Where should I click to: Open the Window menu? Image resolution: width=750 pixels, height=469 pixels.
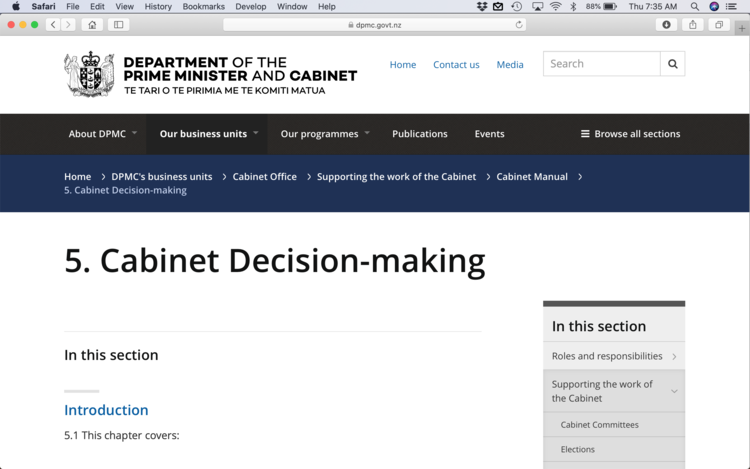pos(292,7)
